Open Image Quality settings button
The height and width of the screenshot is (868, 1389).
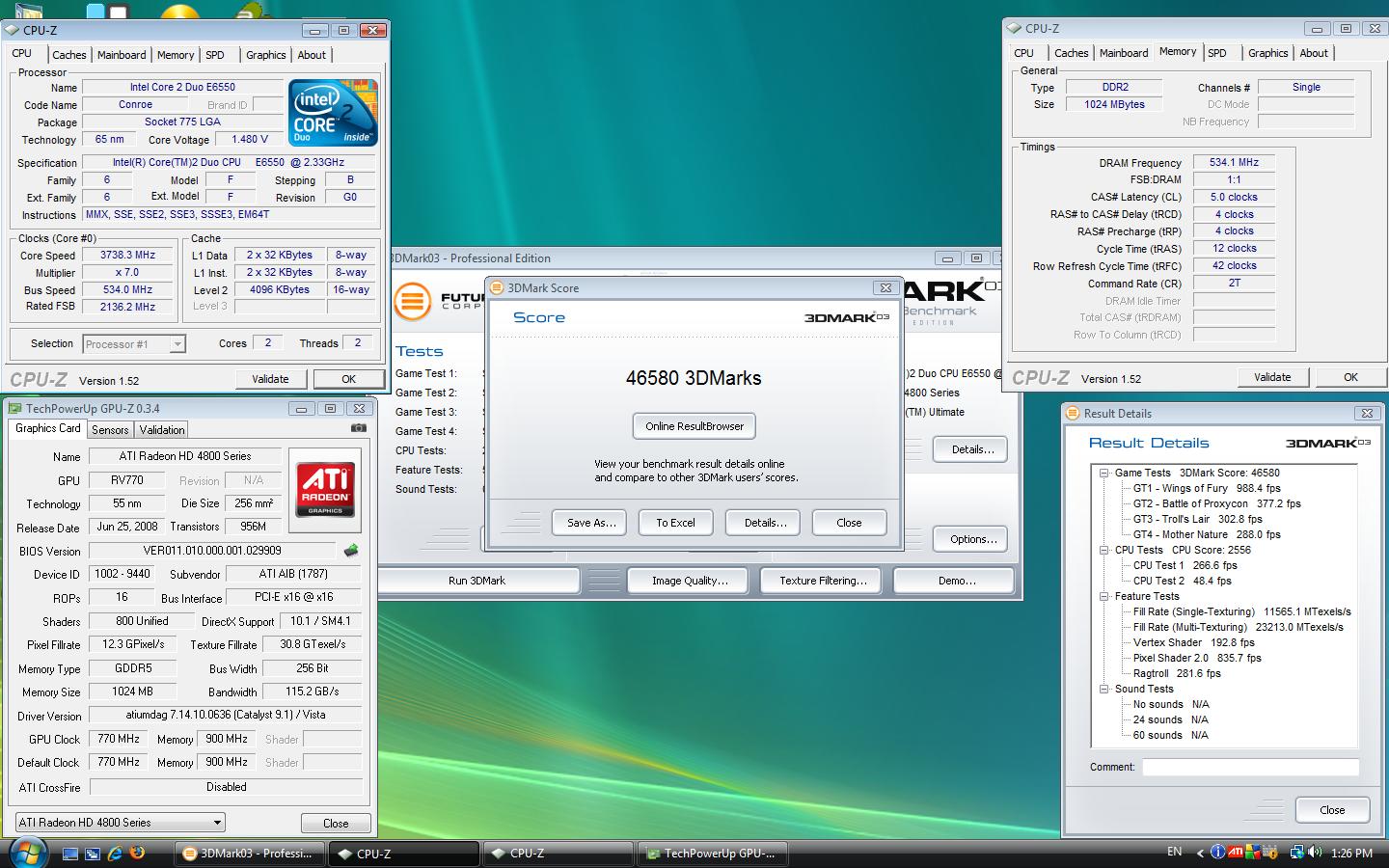(x=689, y=581)
